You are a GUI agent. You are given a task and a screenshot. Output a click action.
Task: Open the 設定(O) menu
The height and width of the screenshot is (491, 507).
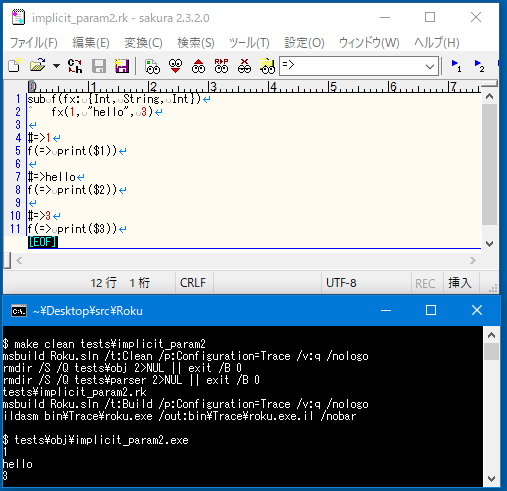[304, 43]
